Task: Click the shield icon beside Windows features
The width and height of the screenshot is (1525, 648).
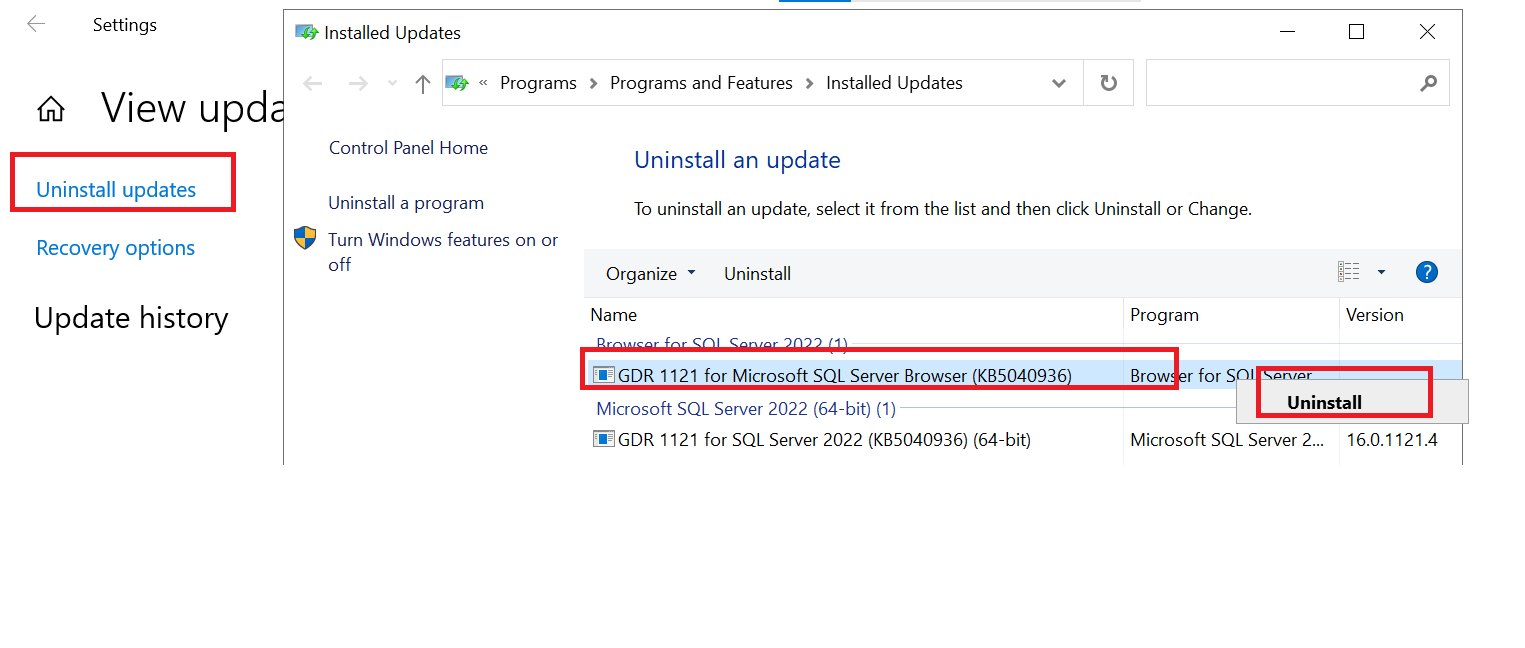Action: [x=305, y=239]
